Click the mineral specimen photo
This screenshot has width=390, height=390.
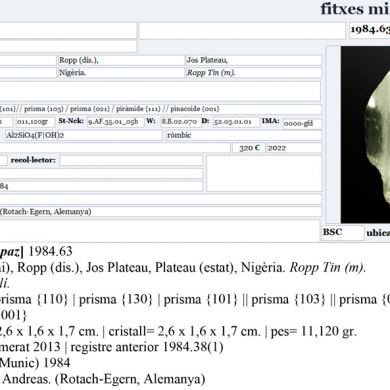click(x=365, y=135)
